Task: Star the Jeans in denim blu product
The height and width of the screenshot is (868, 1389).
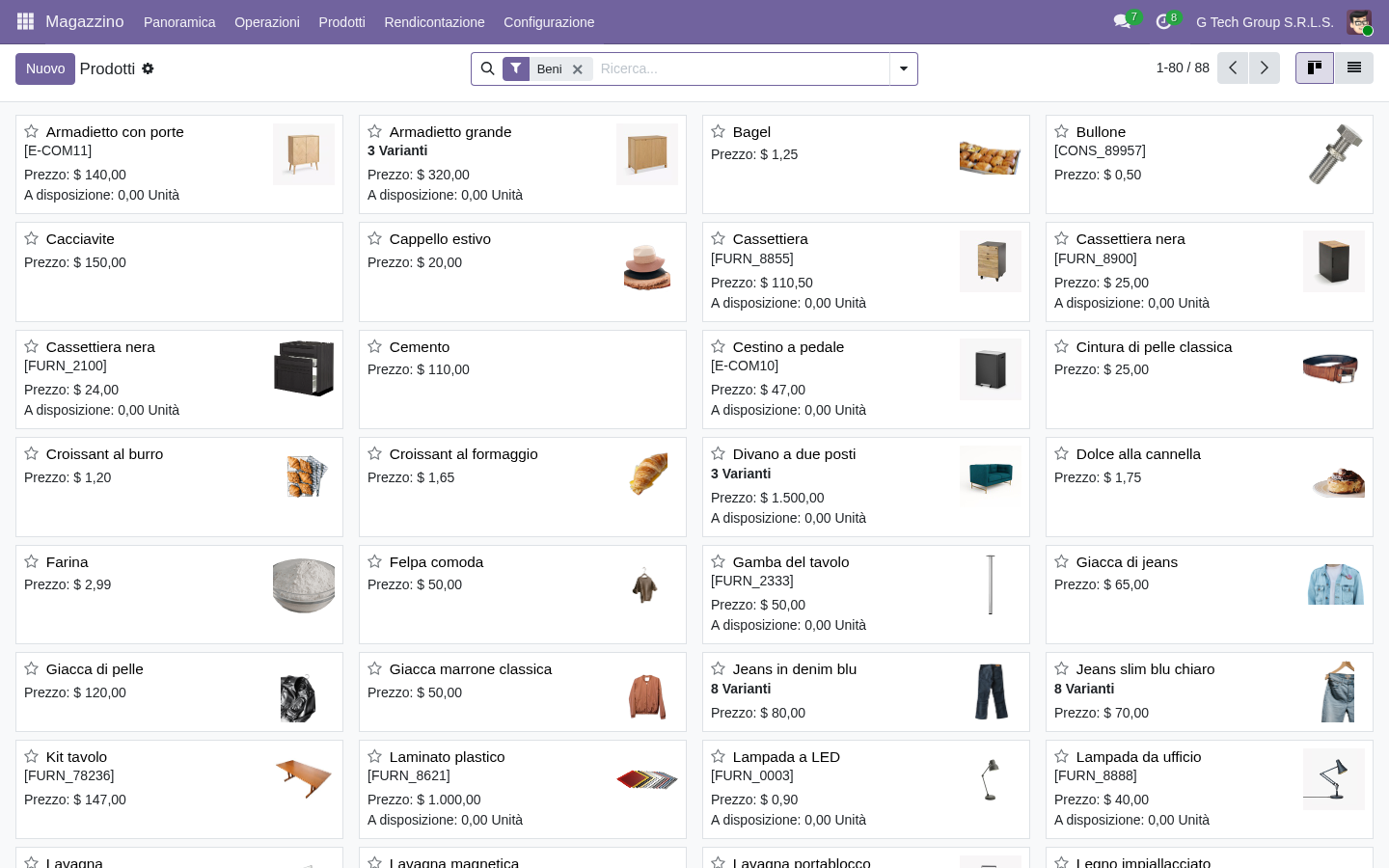Action: (718, 668)
